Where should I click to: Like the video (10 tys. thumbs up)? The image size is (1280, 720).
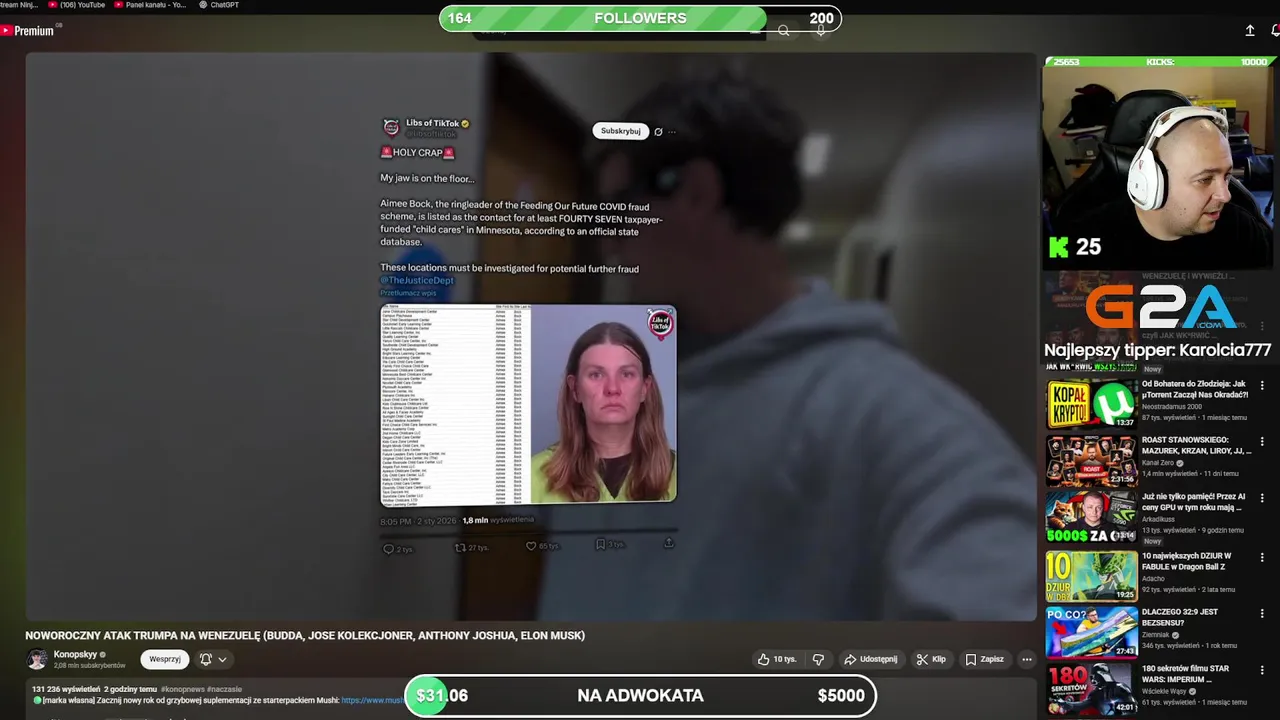click(776, 659)
